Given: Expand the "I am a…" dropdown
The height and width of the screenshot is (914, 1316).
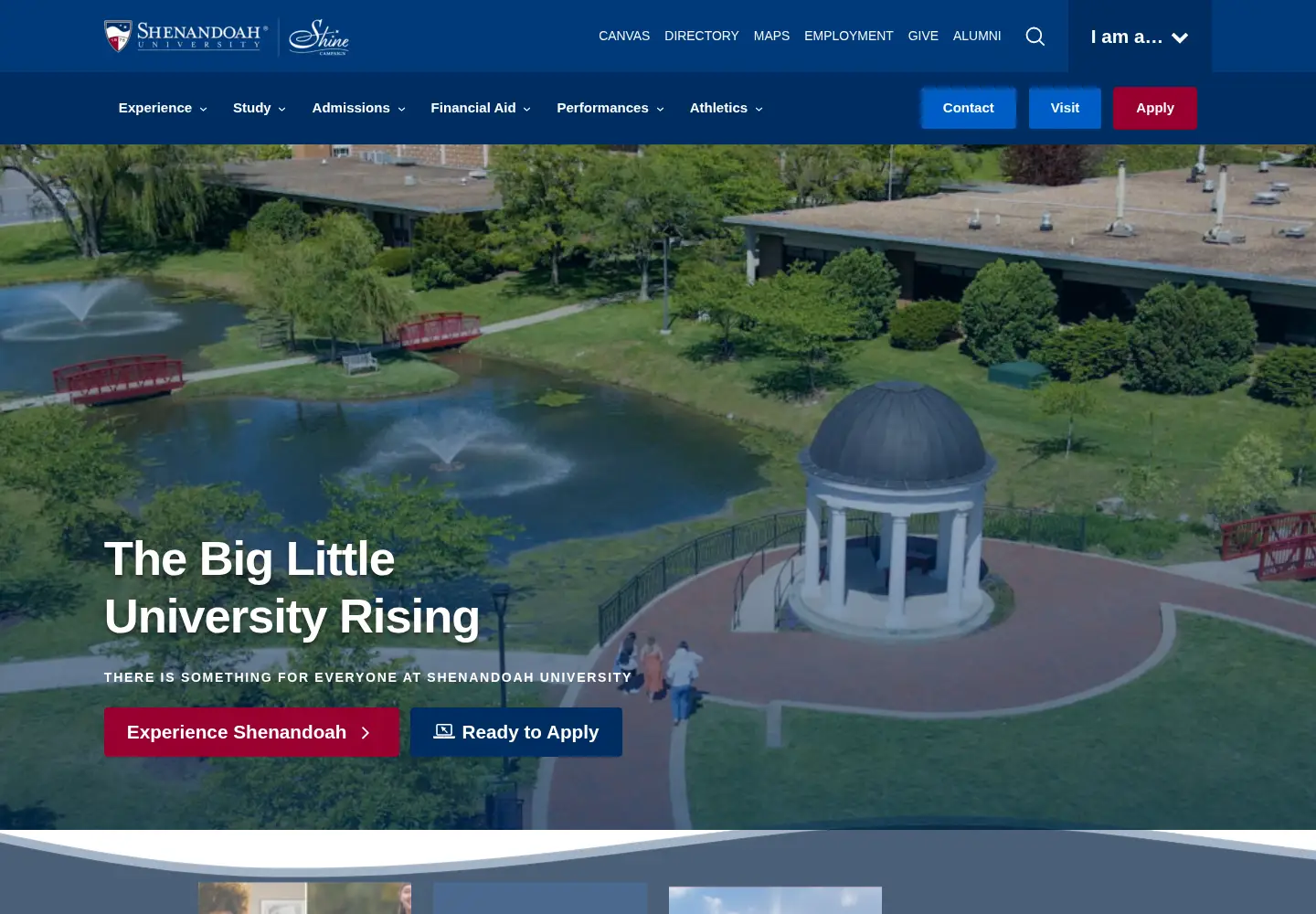Looking at the screenshot, I should [1140, 37].
